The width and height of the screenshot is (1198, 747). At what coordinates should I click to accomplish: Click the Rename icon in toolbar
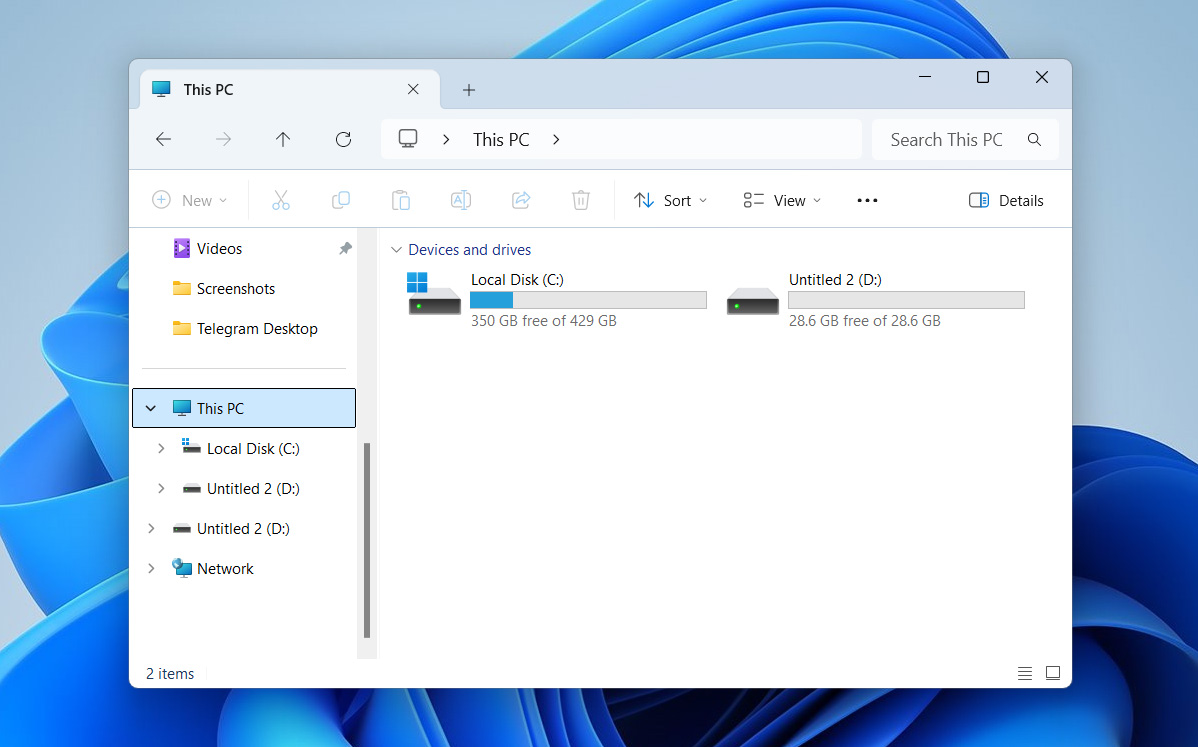(461, 200)
